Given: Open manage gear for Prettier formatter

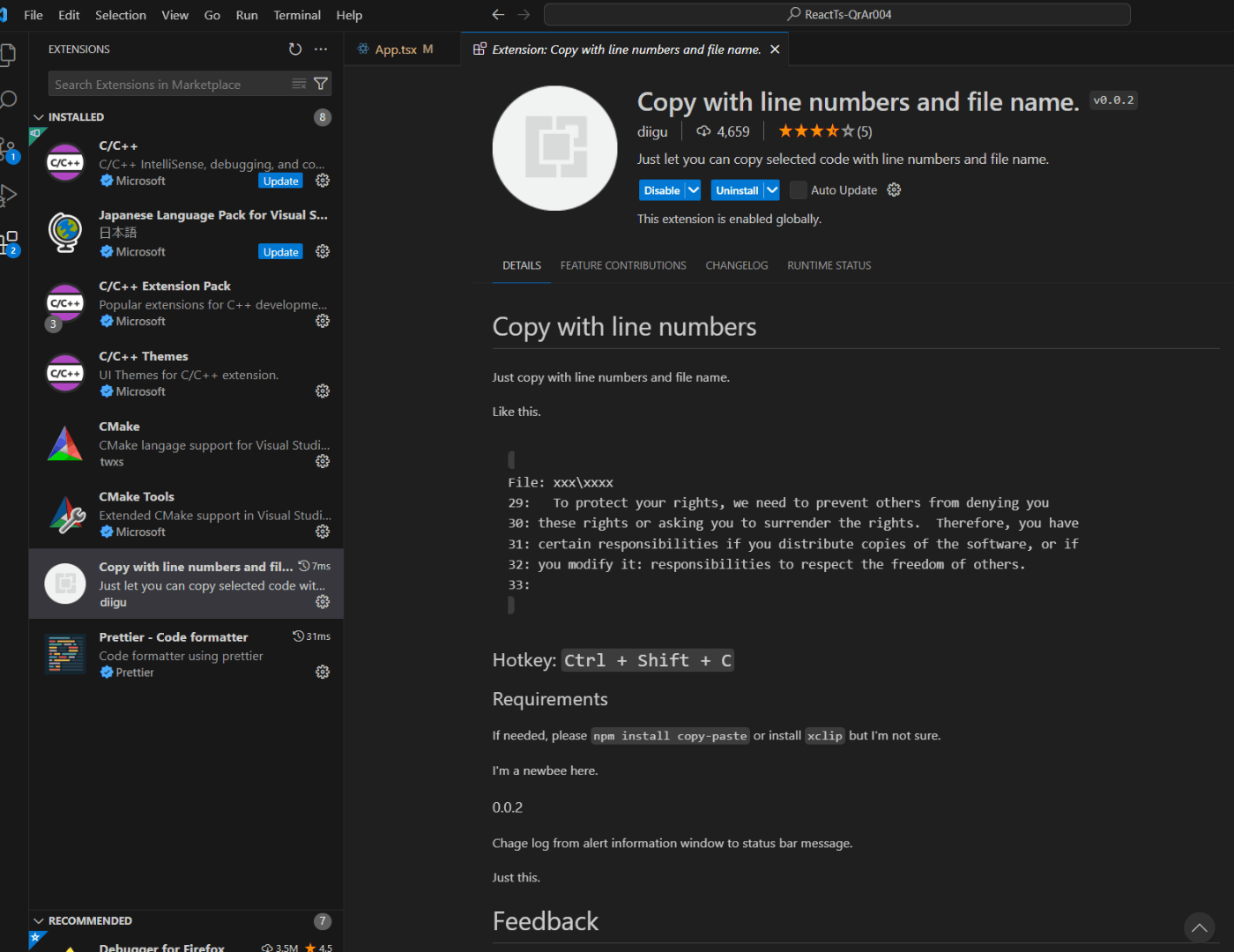Looking at the screenshot, I should 323,672.
